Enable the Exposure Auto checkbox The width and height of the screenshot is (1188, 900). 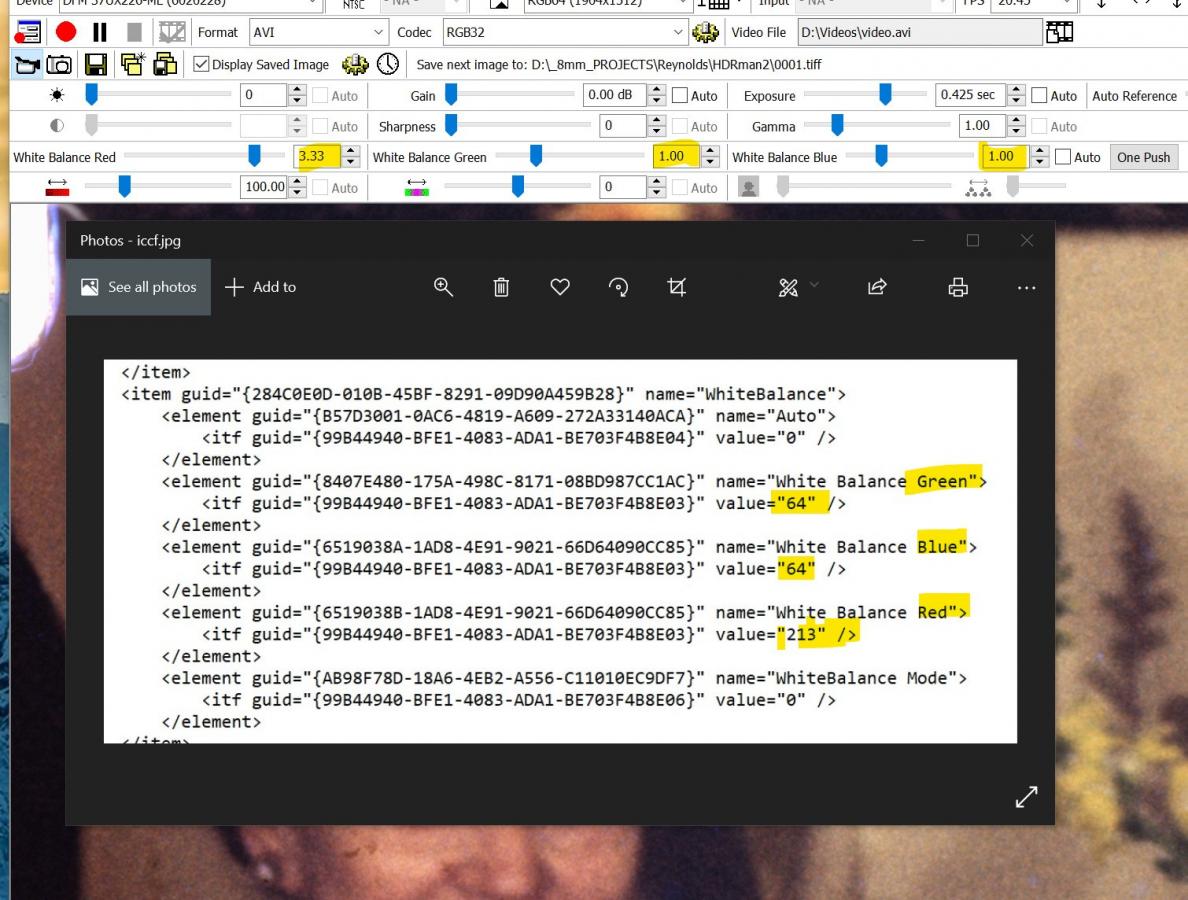click(1040, 95)
